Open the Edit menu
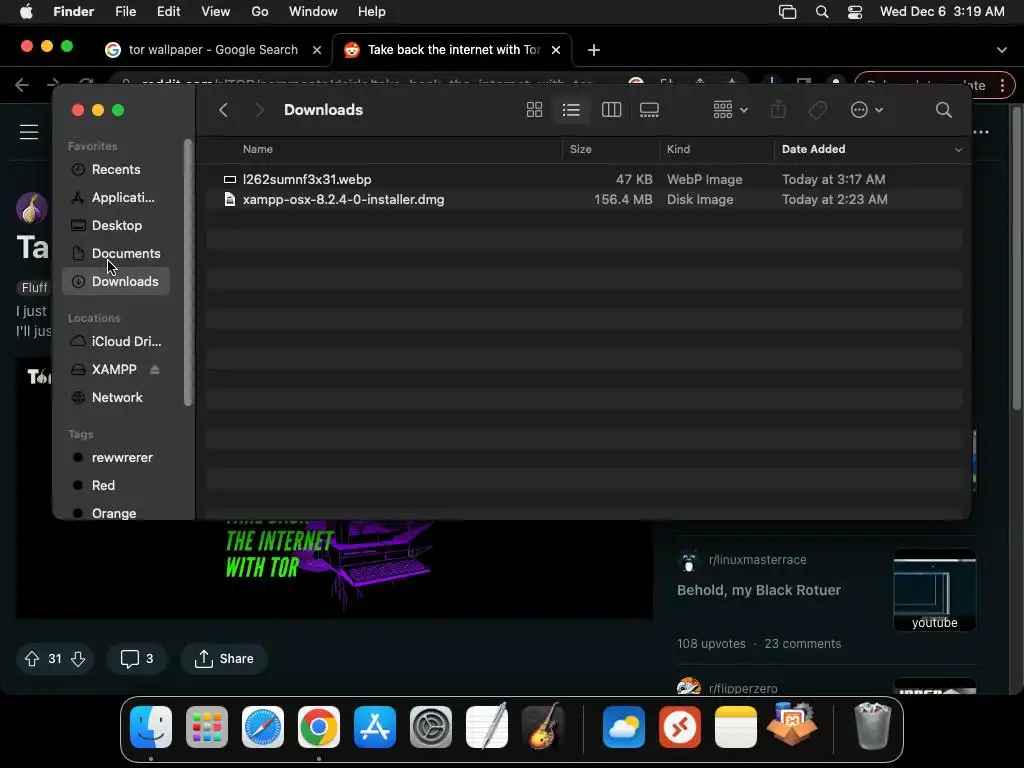This screenshot has width=1024, height=768. click(x=168, y=12)
